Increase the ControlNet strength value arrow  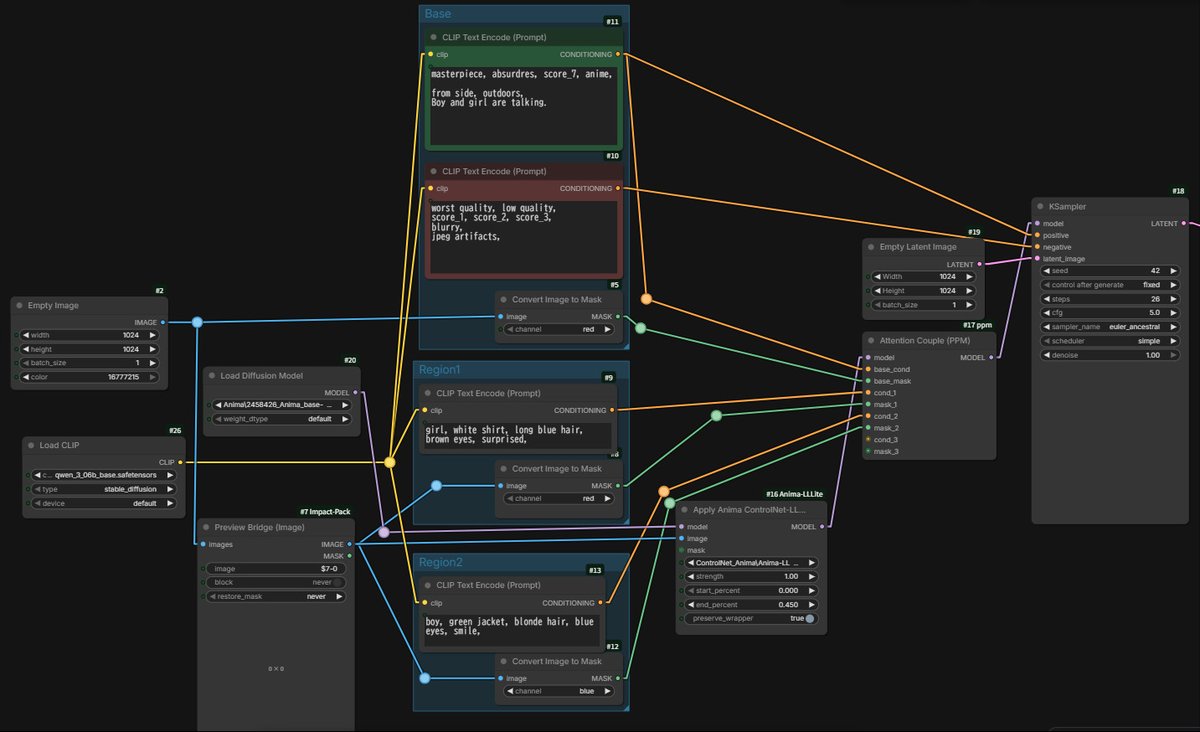tap(812, 576)
